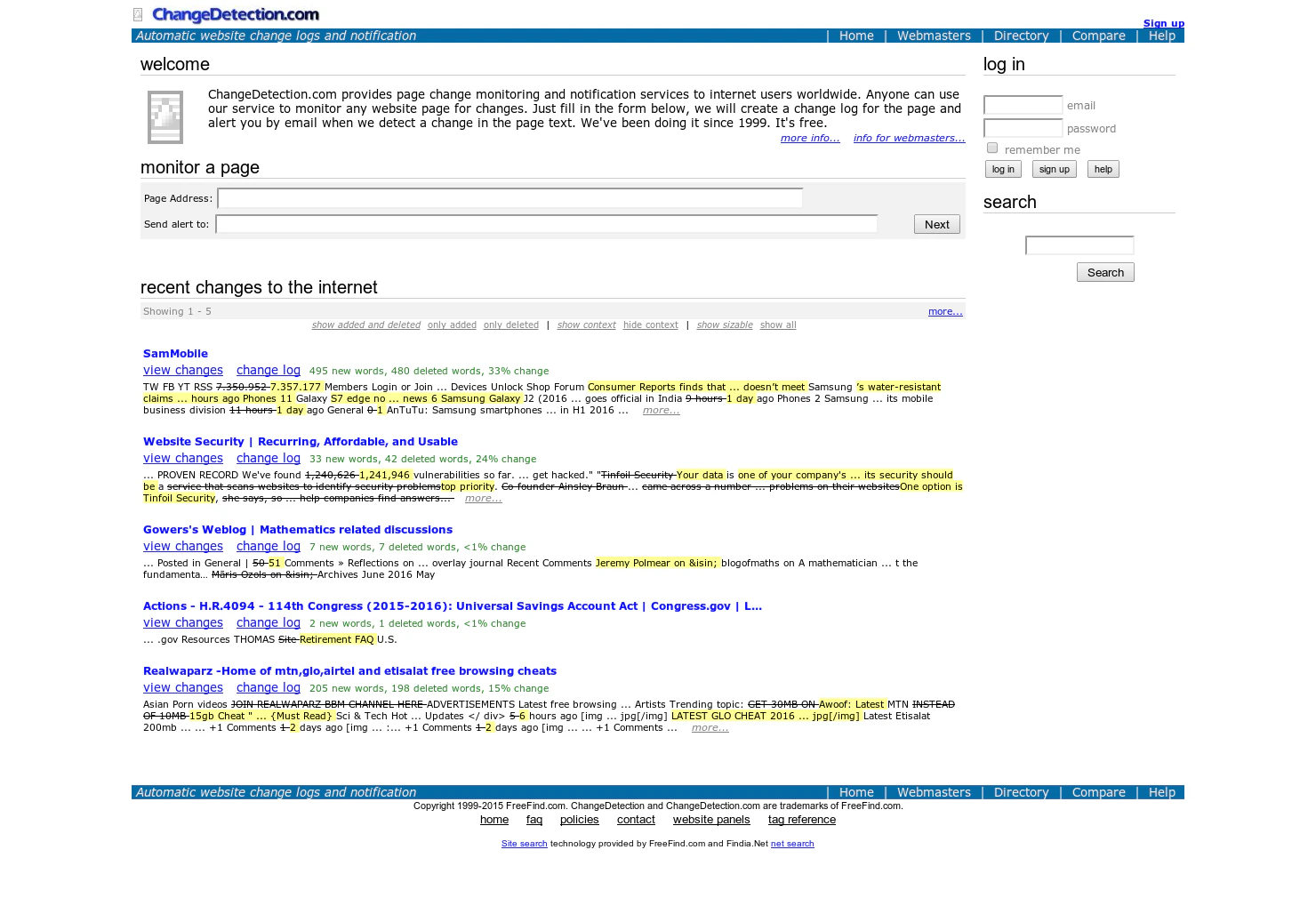
Task: Open change log for SamMobile
Action: pyautogui.click(x=269, y=370)
